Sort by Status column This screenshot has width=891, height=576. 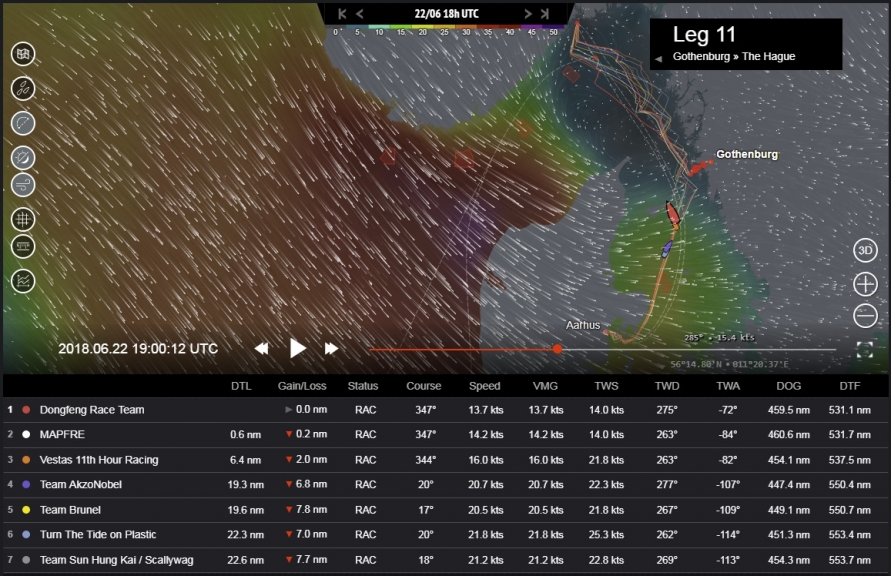point(363,386)
